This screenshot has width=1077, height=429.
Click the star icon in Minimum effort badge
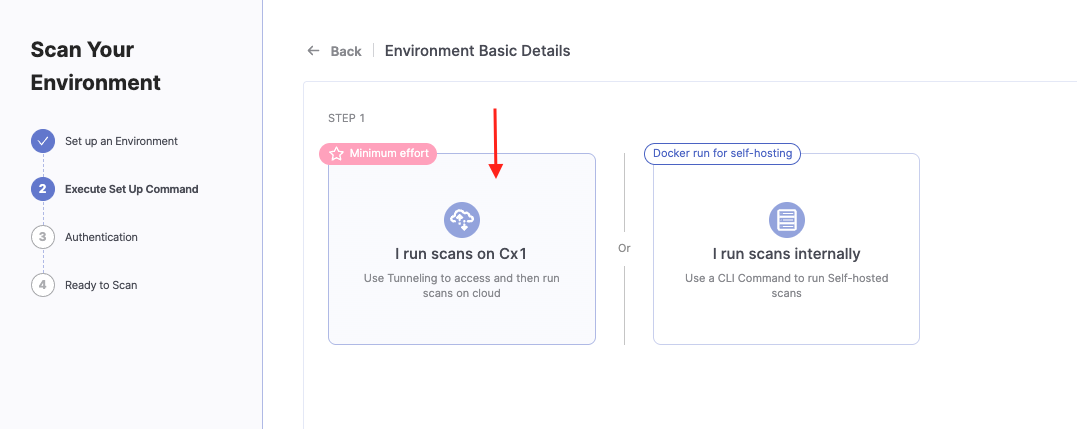tap(336, 154)
